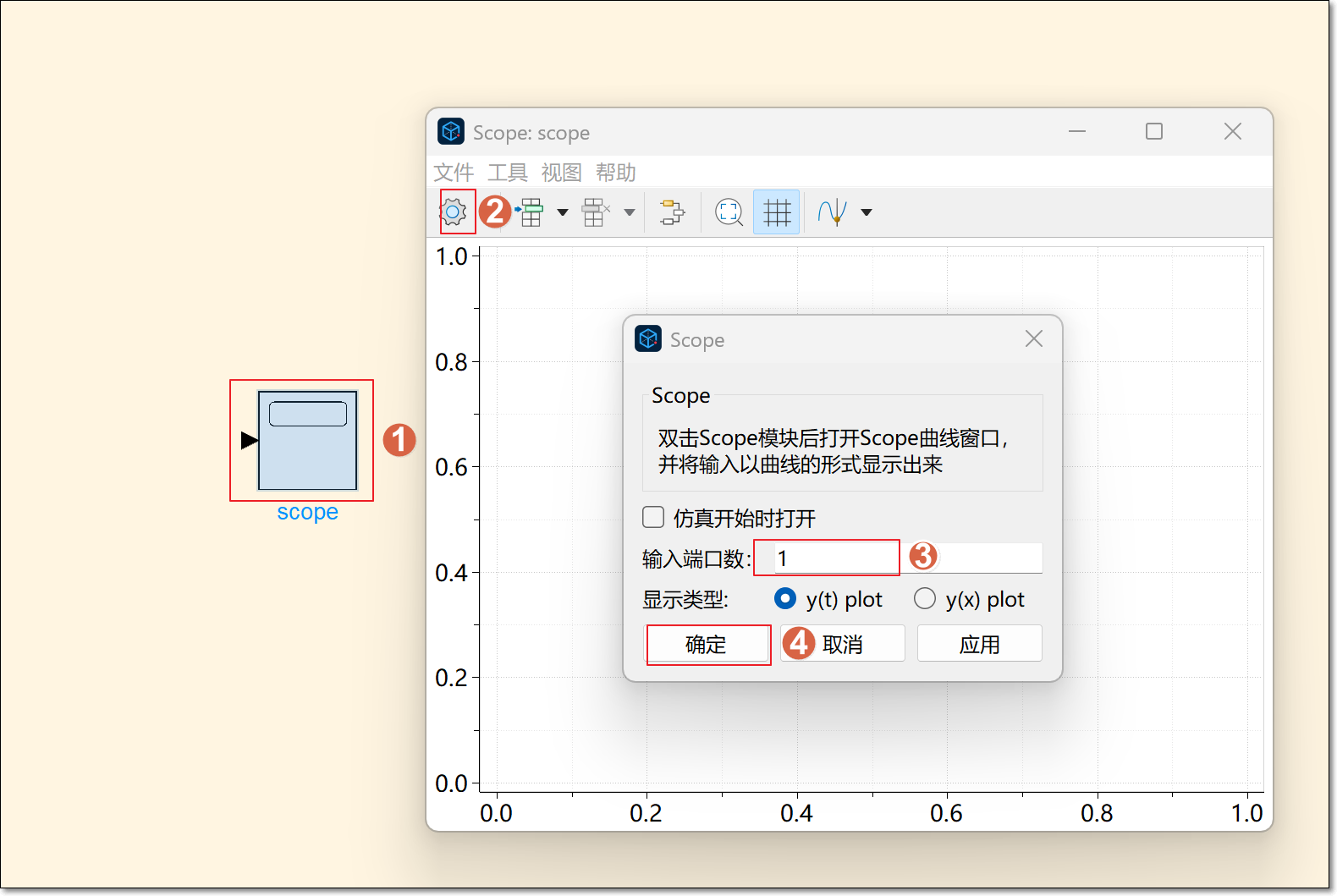This screenshot has height=896, width=1337.
Task: Close the Scope: scope window
Action: click(x=1233, y=131)
